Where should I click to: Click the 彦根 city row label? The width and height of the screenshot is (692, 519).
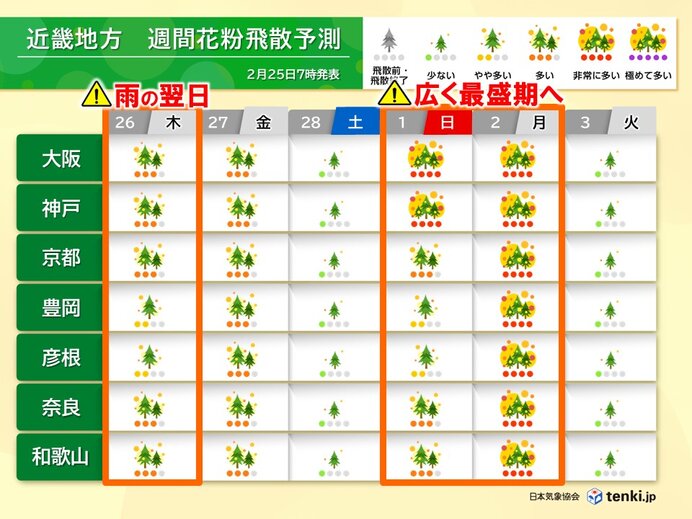click(57, 357)
